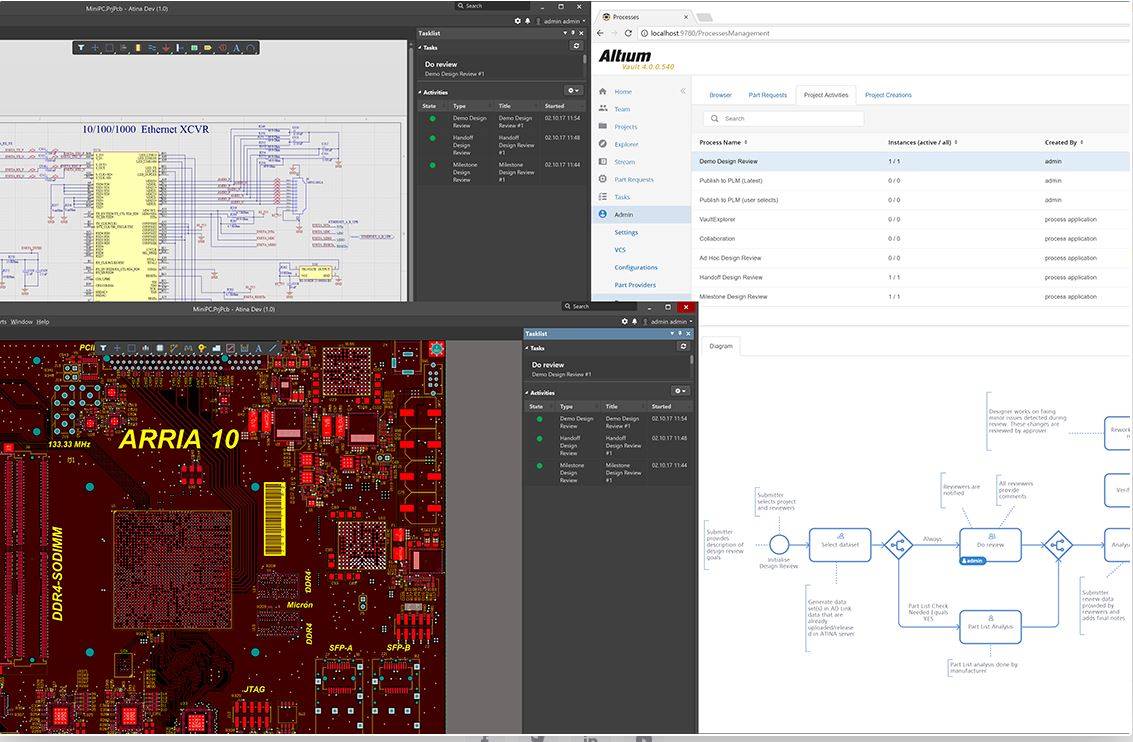Image resolution: width=1133 pixels, height=742 pixels.
Task: Open the Configurations link under Admin
Action: point(636,268)
